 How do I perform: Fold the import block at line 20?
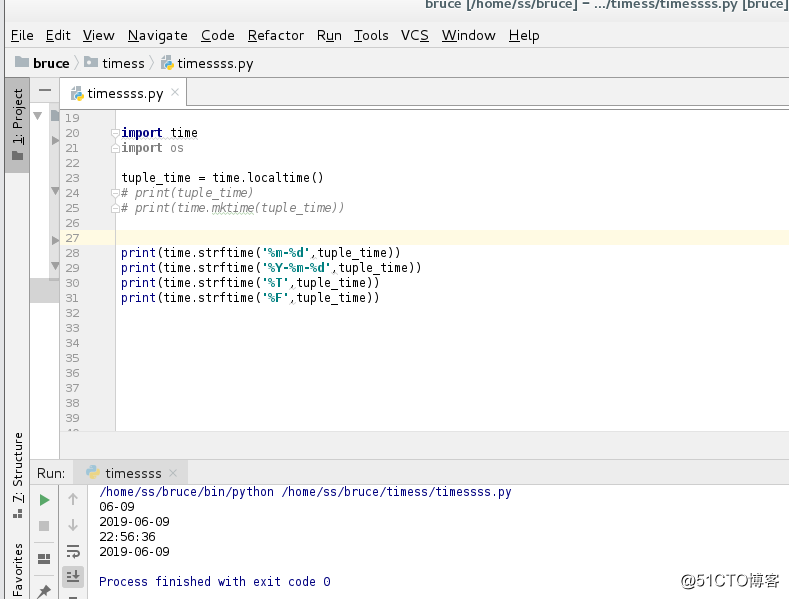click(115, 133)
